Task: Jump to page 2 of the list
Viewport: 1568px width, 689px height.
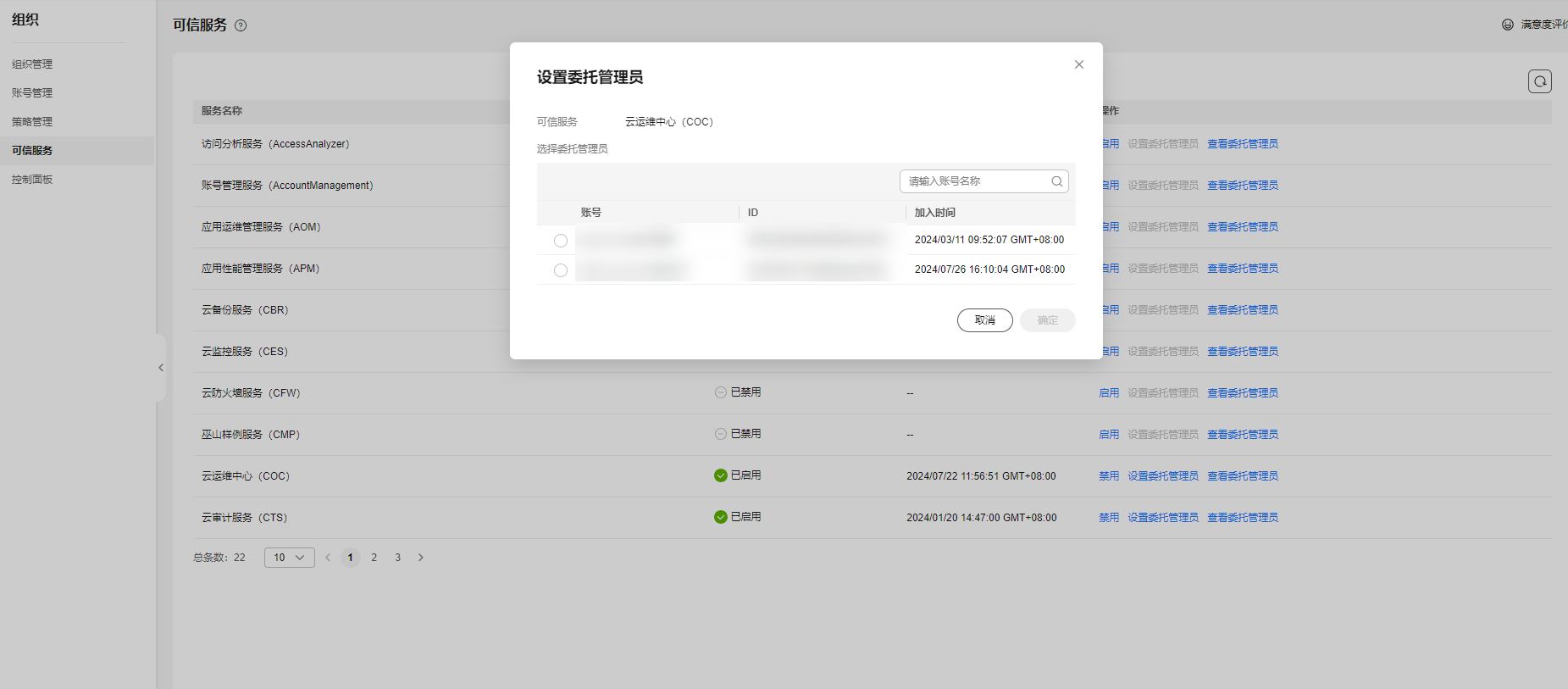Action: click(x=374, y=558)
